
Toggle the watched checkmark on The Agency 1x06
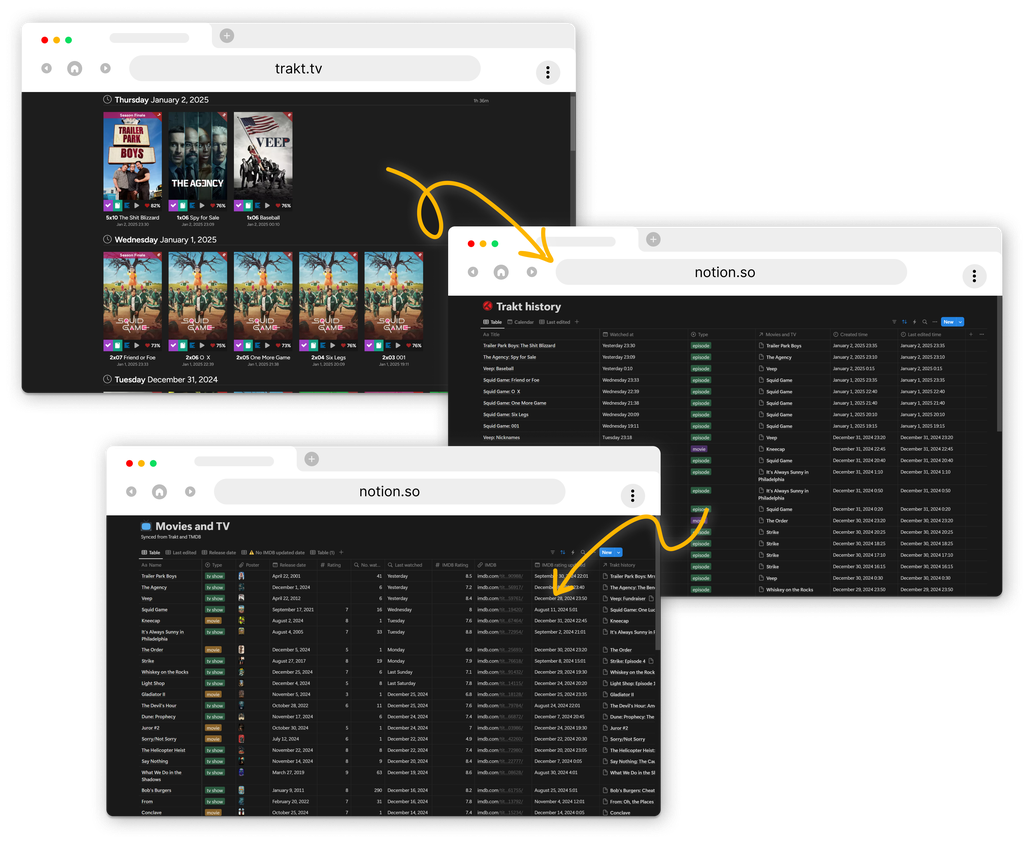pos(173,205)
